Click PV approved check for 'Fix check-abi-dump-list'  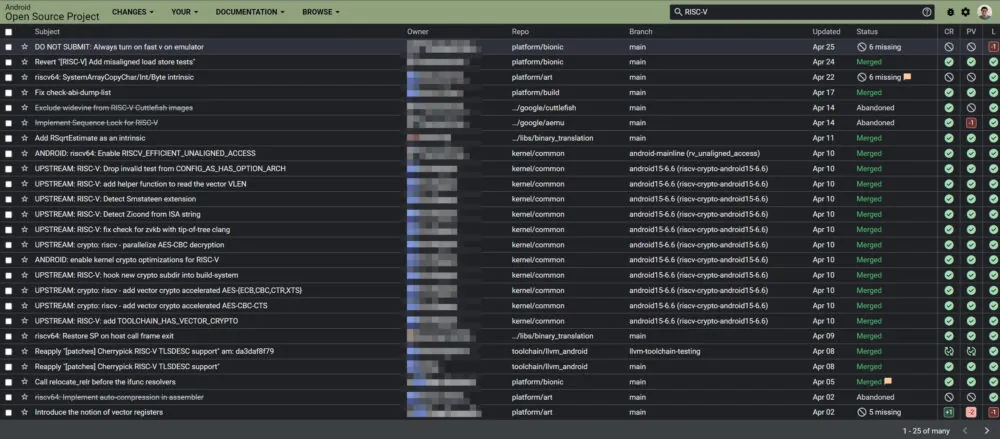(971, 93)
